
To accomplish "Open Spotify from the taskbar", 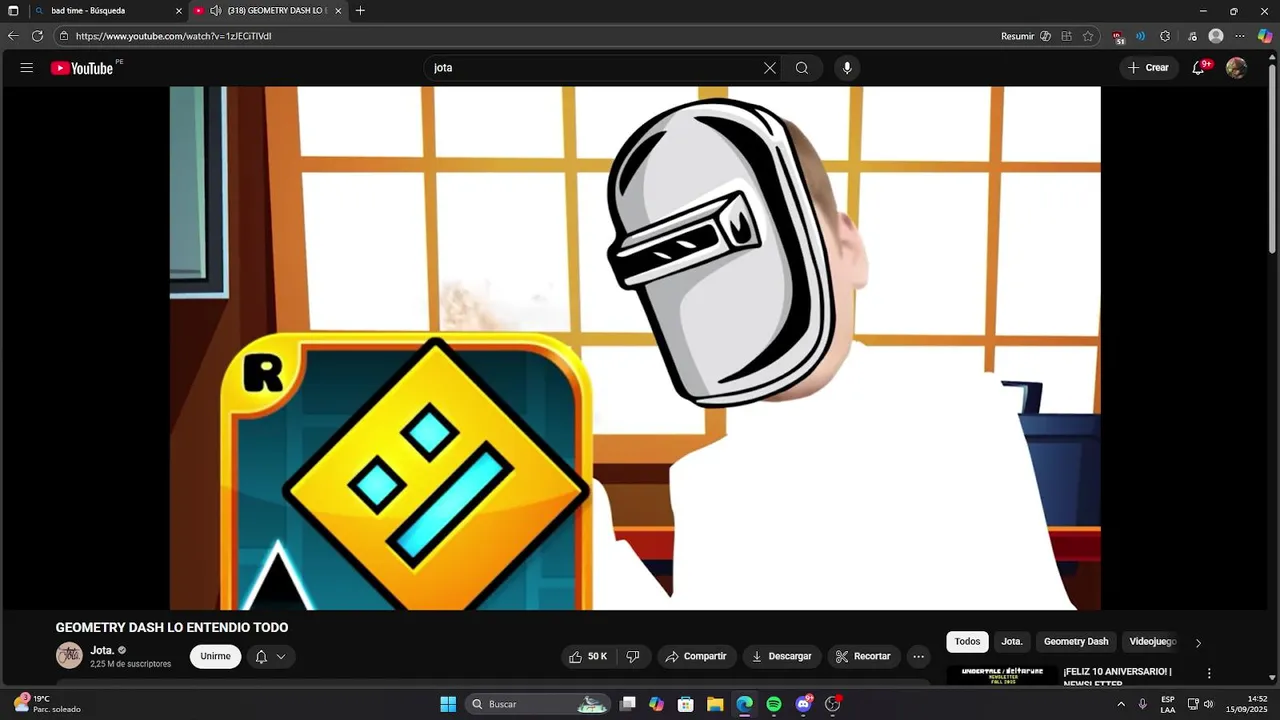I will (x=774, y=704).
